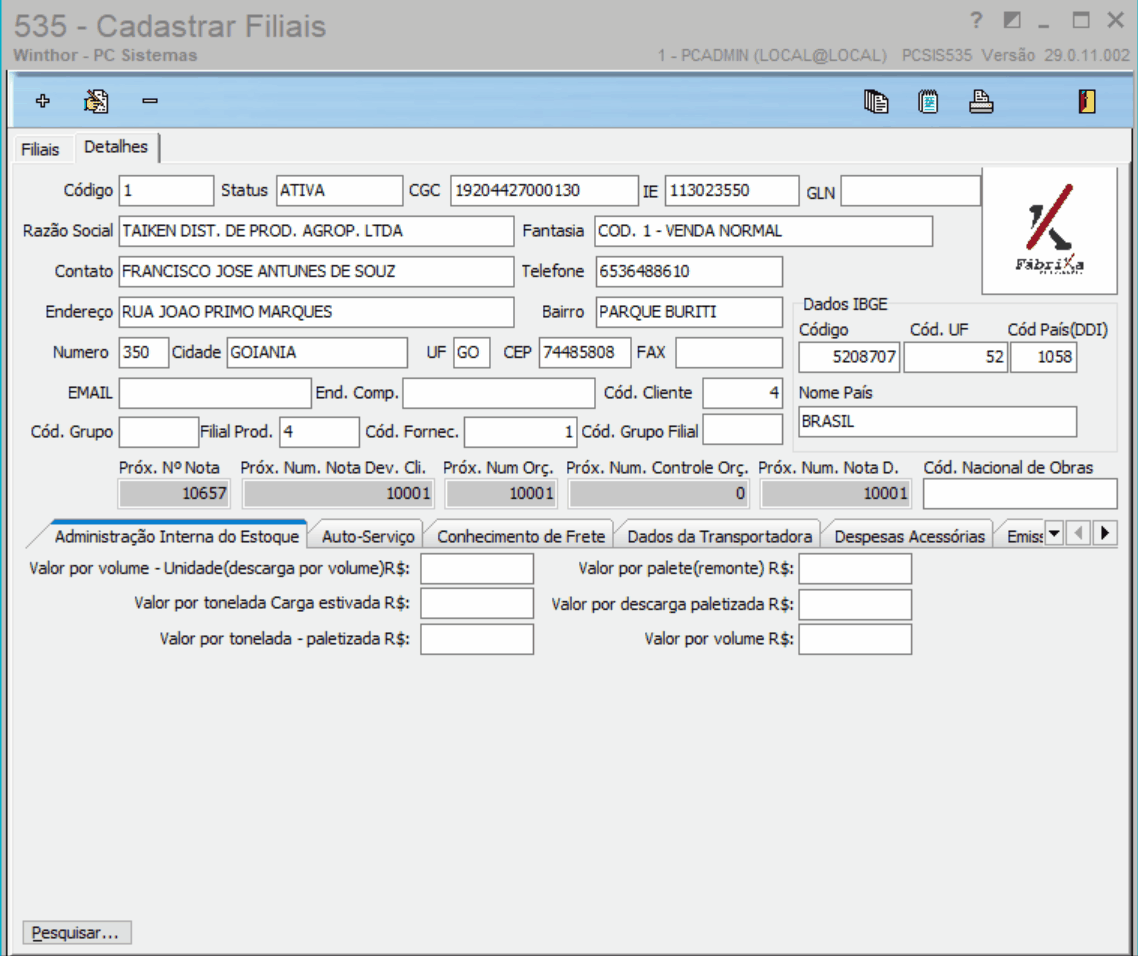The height and width of the screenshot is (956, 1138).
Task: Click Valor por volume - Unidade descarga field
Action: click(477, 569)
